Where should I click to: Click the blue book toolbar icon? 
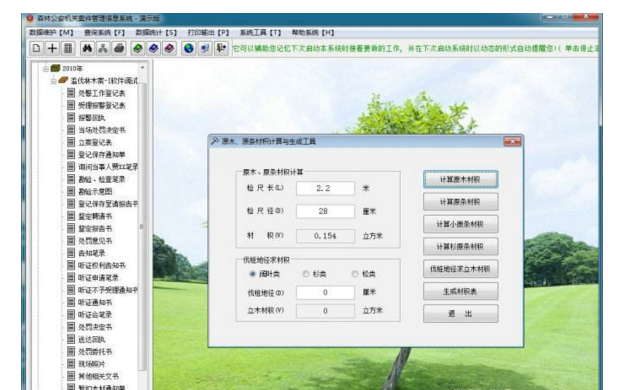pos(154,48)
